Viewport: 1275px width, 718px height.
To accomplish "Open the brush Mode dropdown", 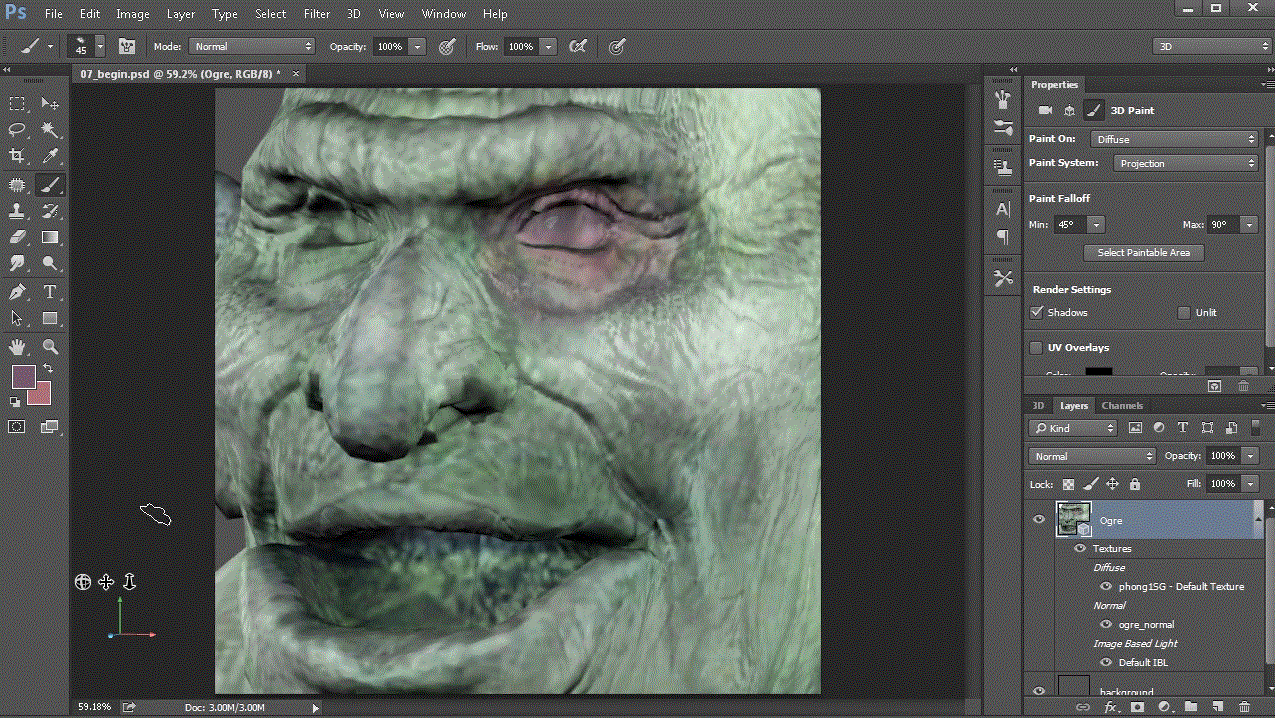I will [x=252, y=46].
